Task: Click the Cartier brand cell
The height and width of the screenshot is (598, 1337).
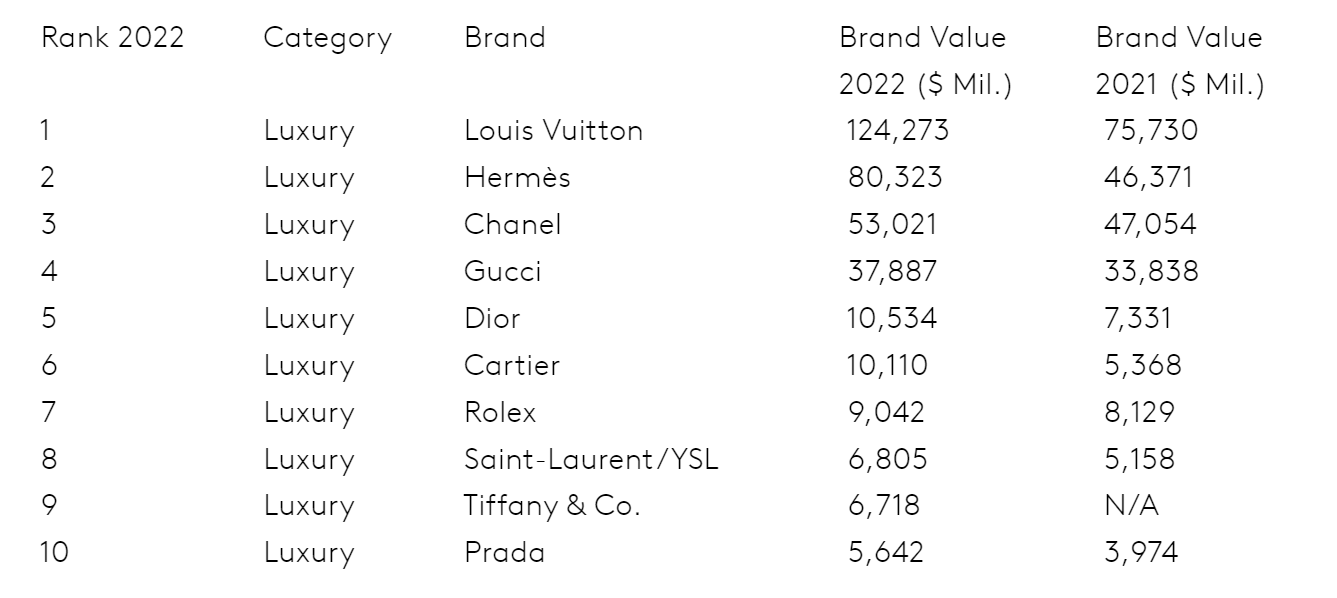Action: pos(512,366)
